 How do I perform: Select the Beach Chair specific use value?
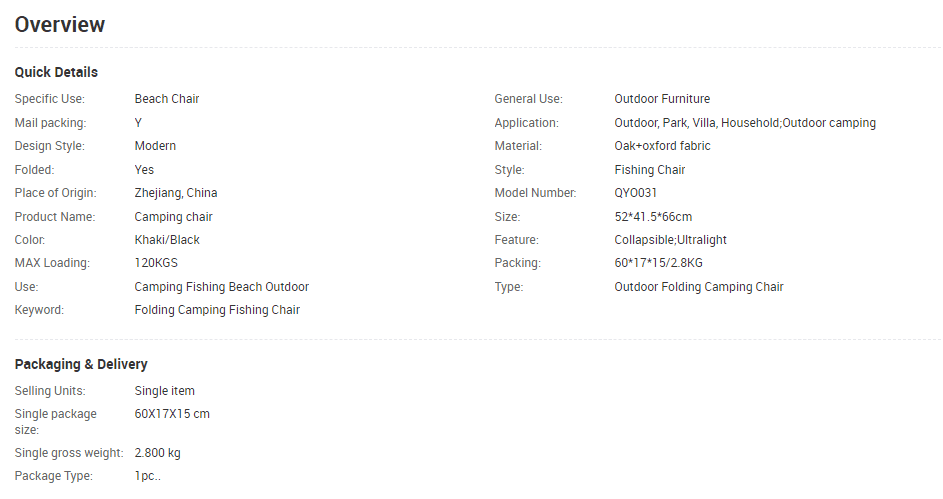click(167, 99)
